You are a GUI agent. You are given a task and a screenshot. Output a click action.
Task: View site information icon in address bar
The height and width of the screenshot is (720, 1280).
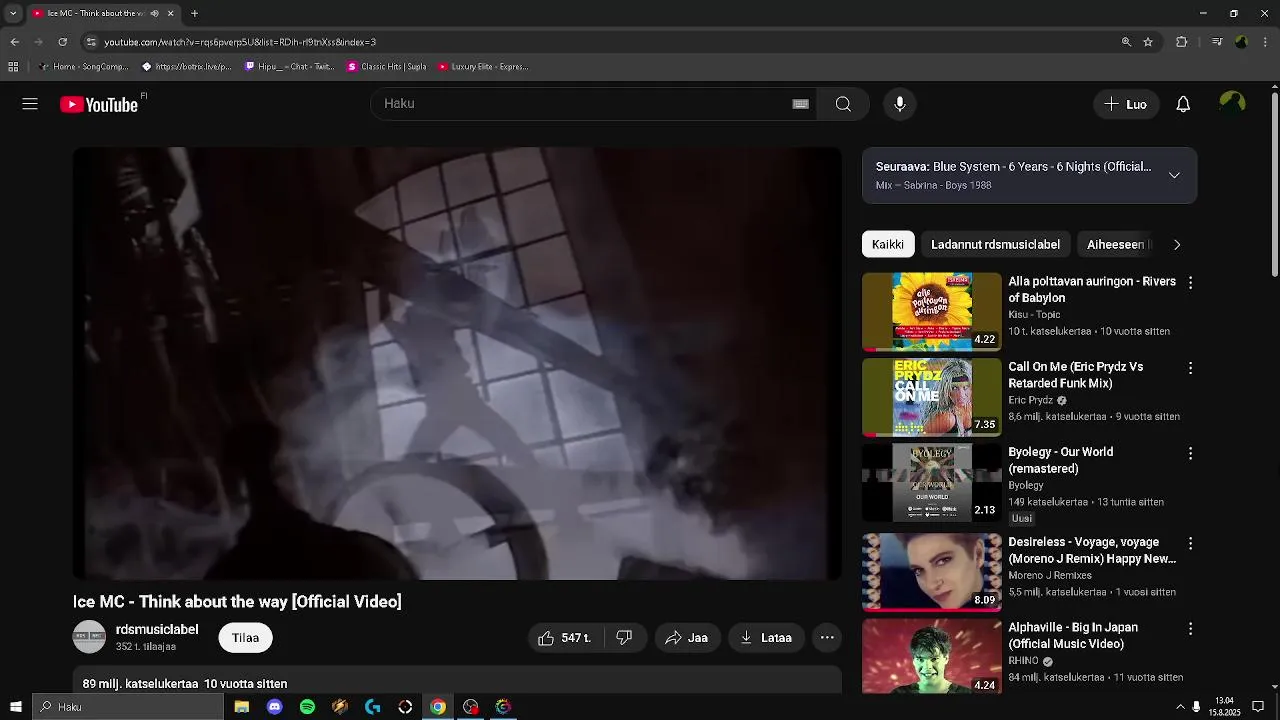(x=91, y=42)
